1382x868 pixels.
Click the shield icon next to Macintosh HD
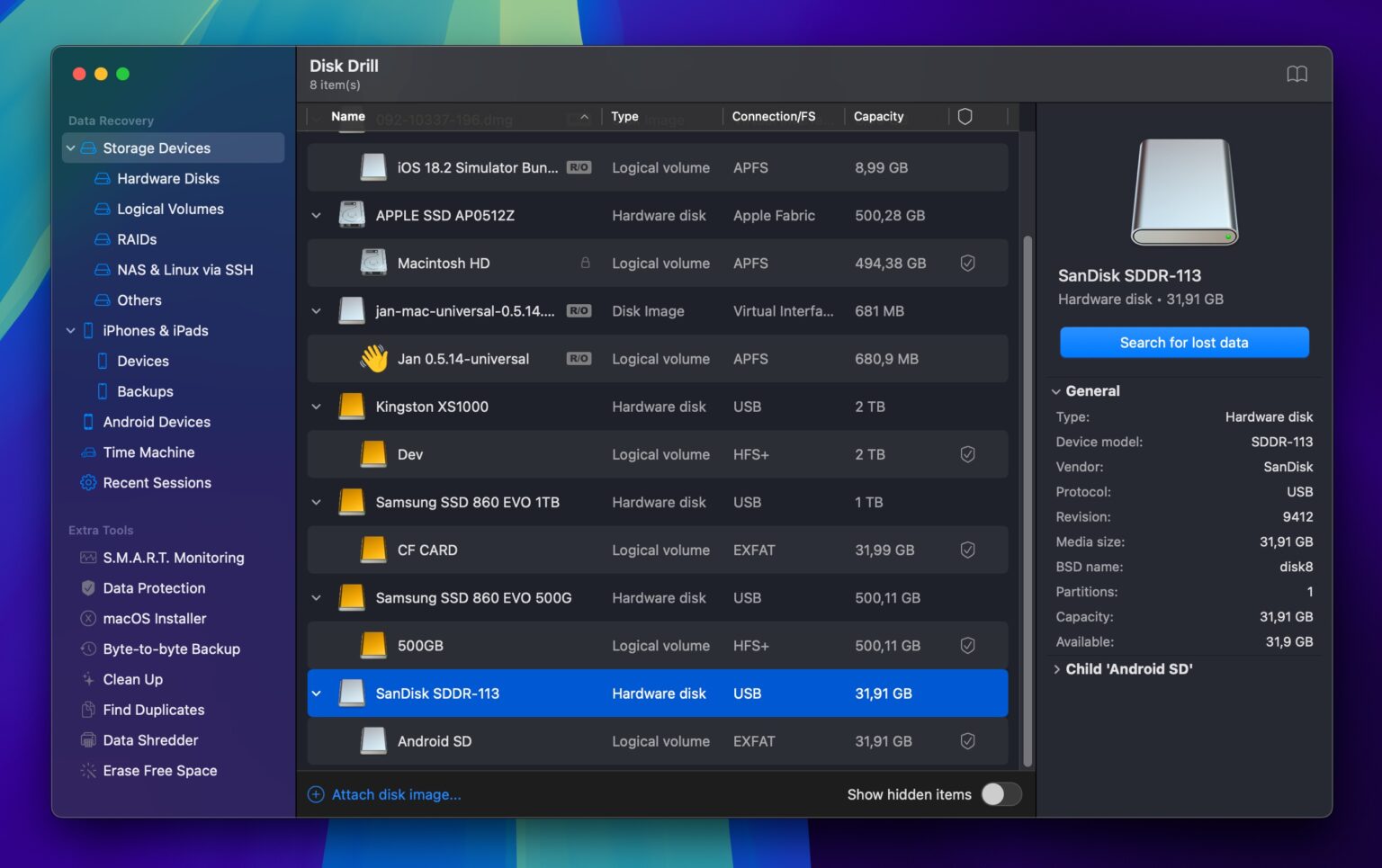pos(967,263)
